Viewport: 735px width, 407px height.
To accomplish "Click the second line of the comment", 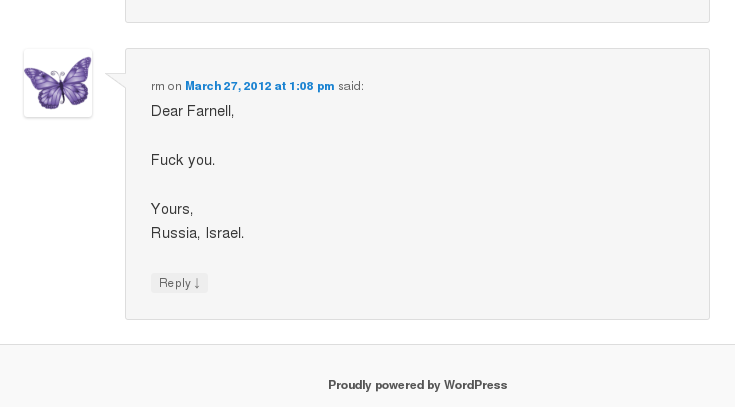I will [x=183, y=160].
